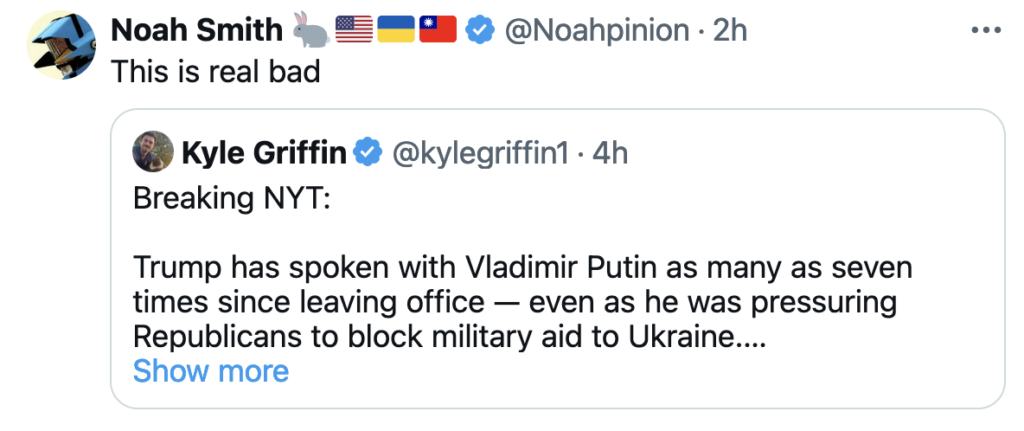Image resolution: width=1024 pixels, height=431 pixels.
Task: Click Kyle Griffin's small avatar
Action: tap(151, 152)
